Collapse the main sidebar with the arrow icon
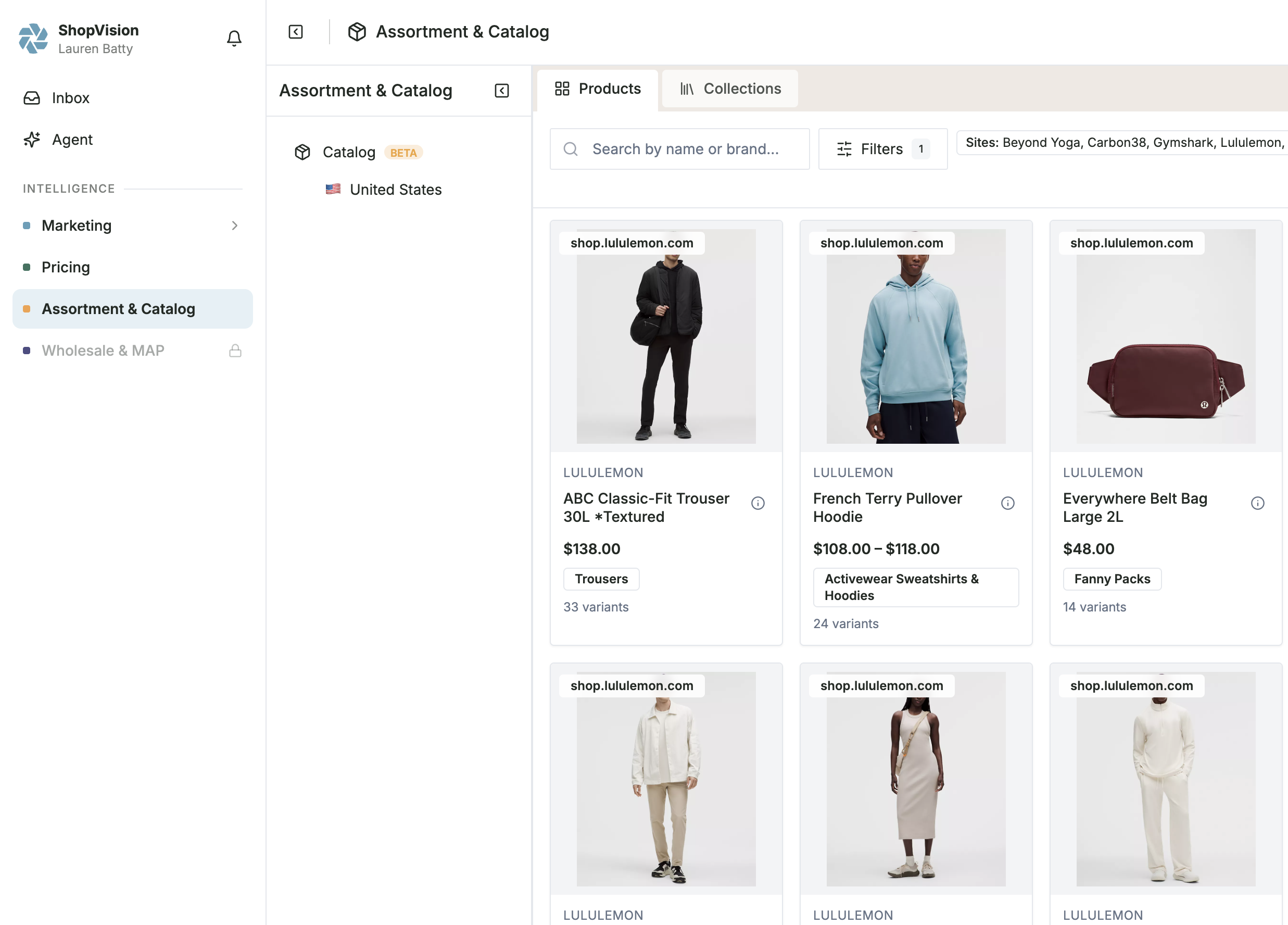The height and width of the screenshot is (925, 1288). click(x=296, y=32)
